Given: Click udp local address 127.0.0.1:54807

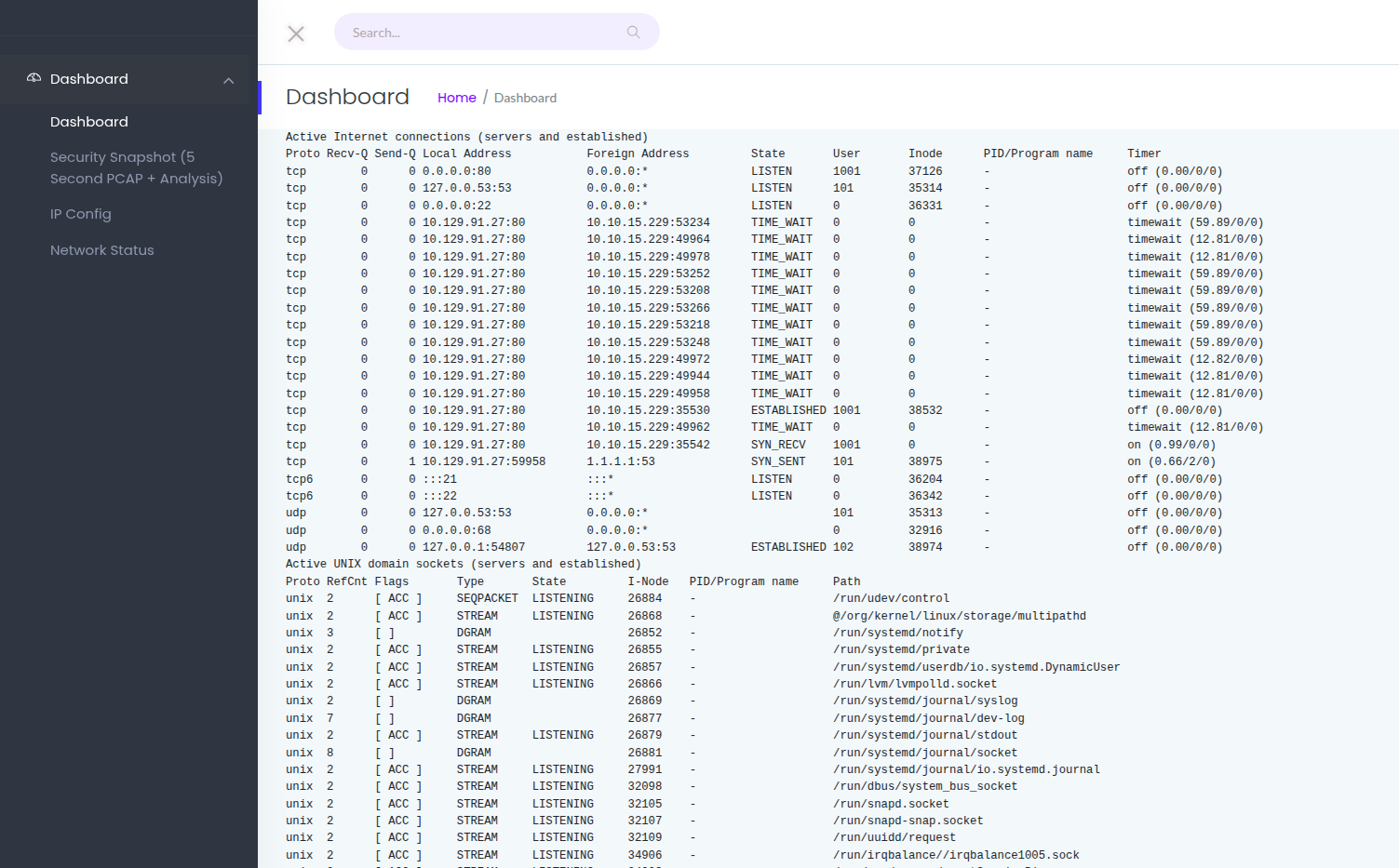Looking at the screenshot, I should [474, 547].
